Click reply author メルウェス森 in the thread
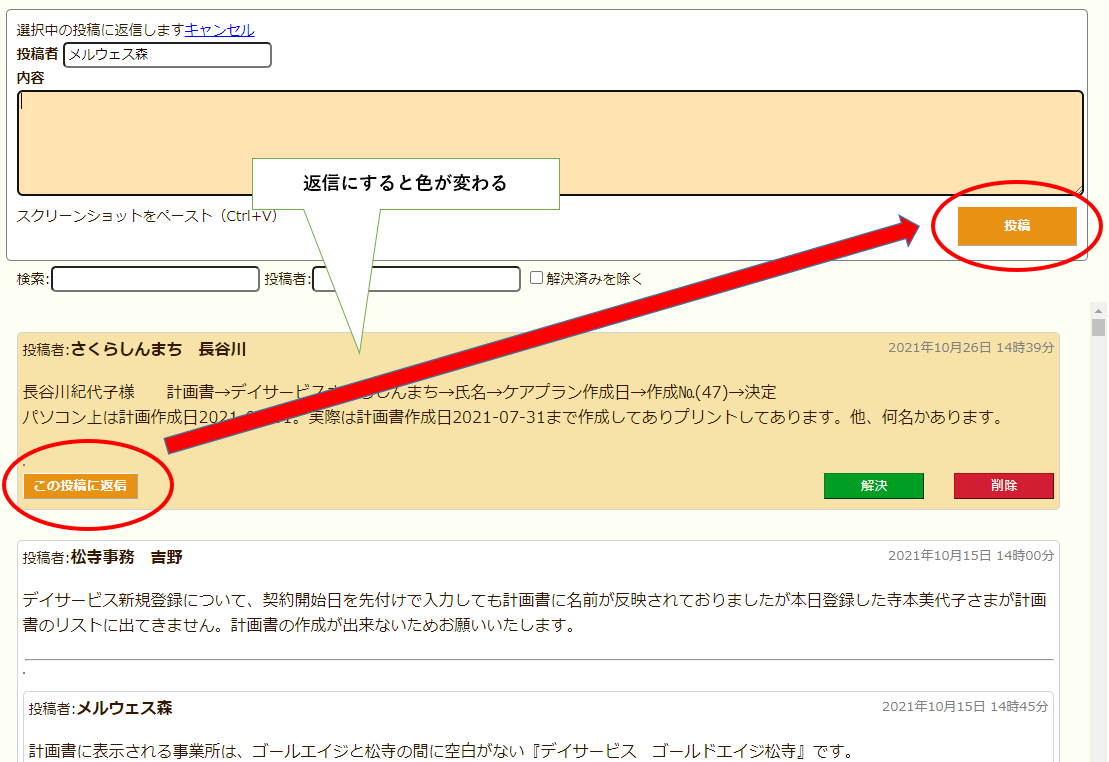Image resolution: width=1109 pixels, height=762 pixels. [x=124, y=708]
